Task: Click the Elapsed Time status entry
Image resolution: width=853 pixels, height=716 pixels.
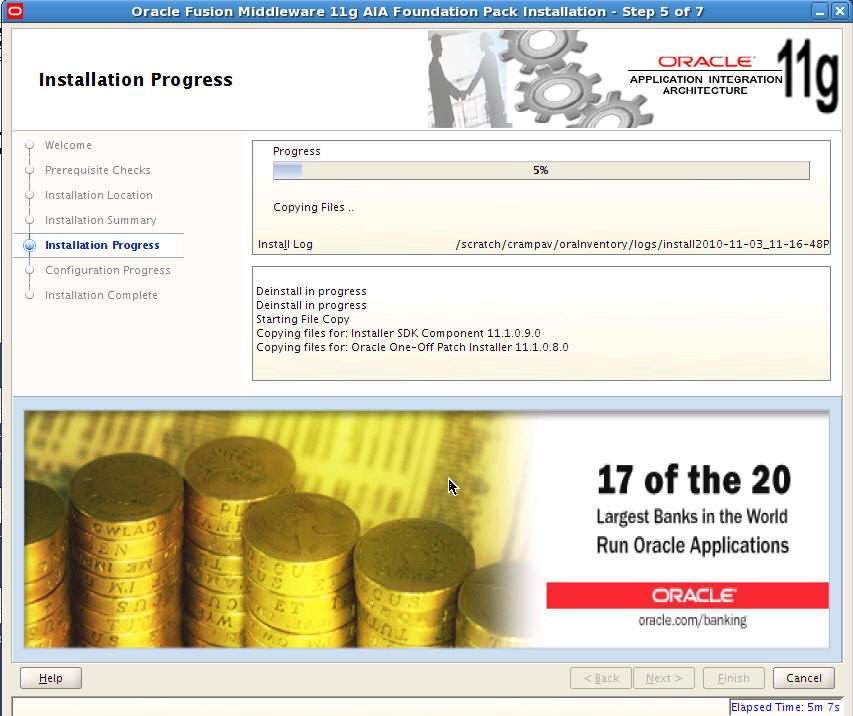Action: [785, 707]
